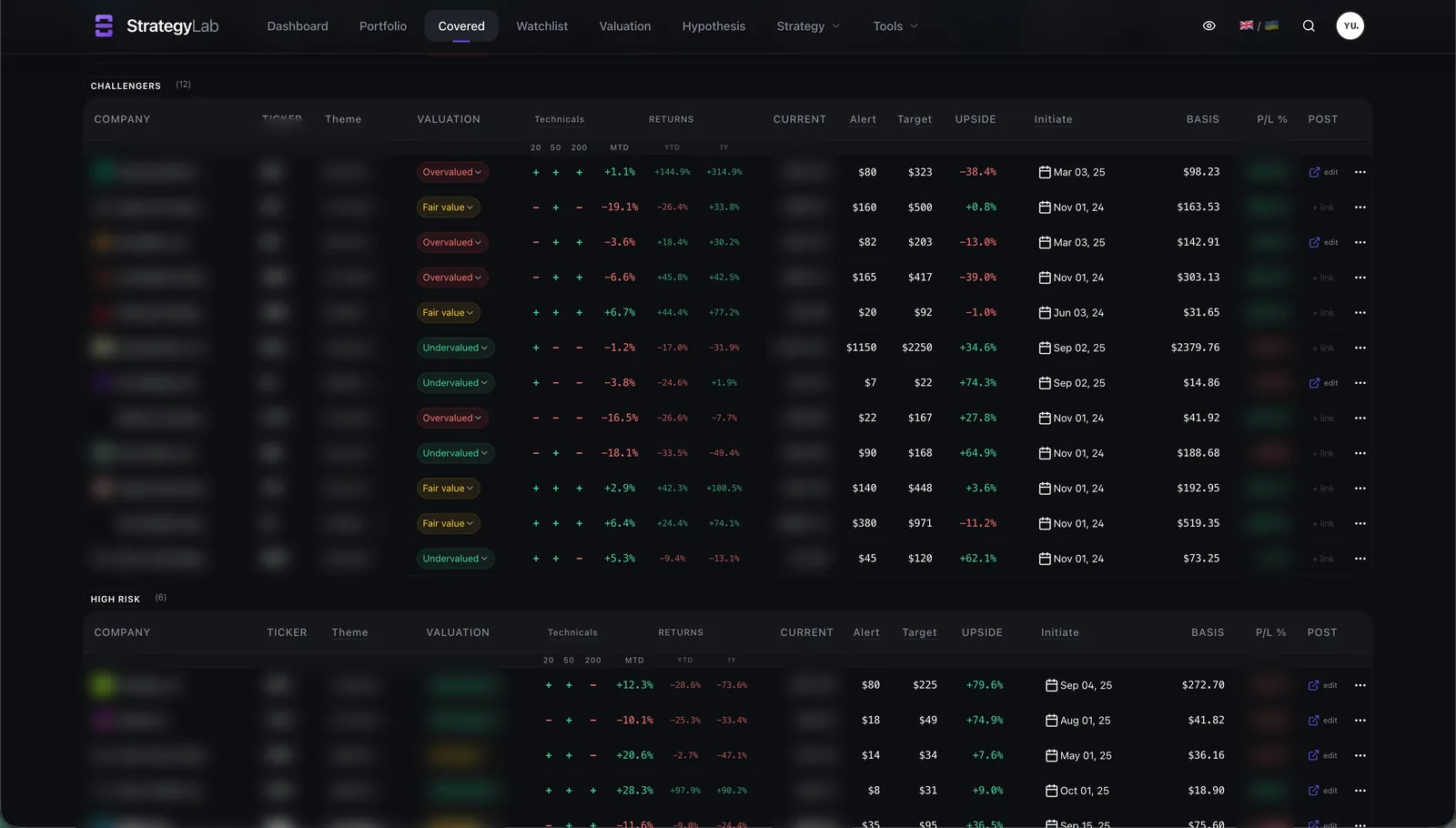
Task: Expand the Strategy menu dropdown
Action: coord(808,26)
